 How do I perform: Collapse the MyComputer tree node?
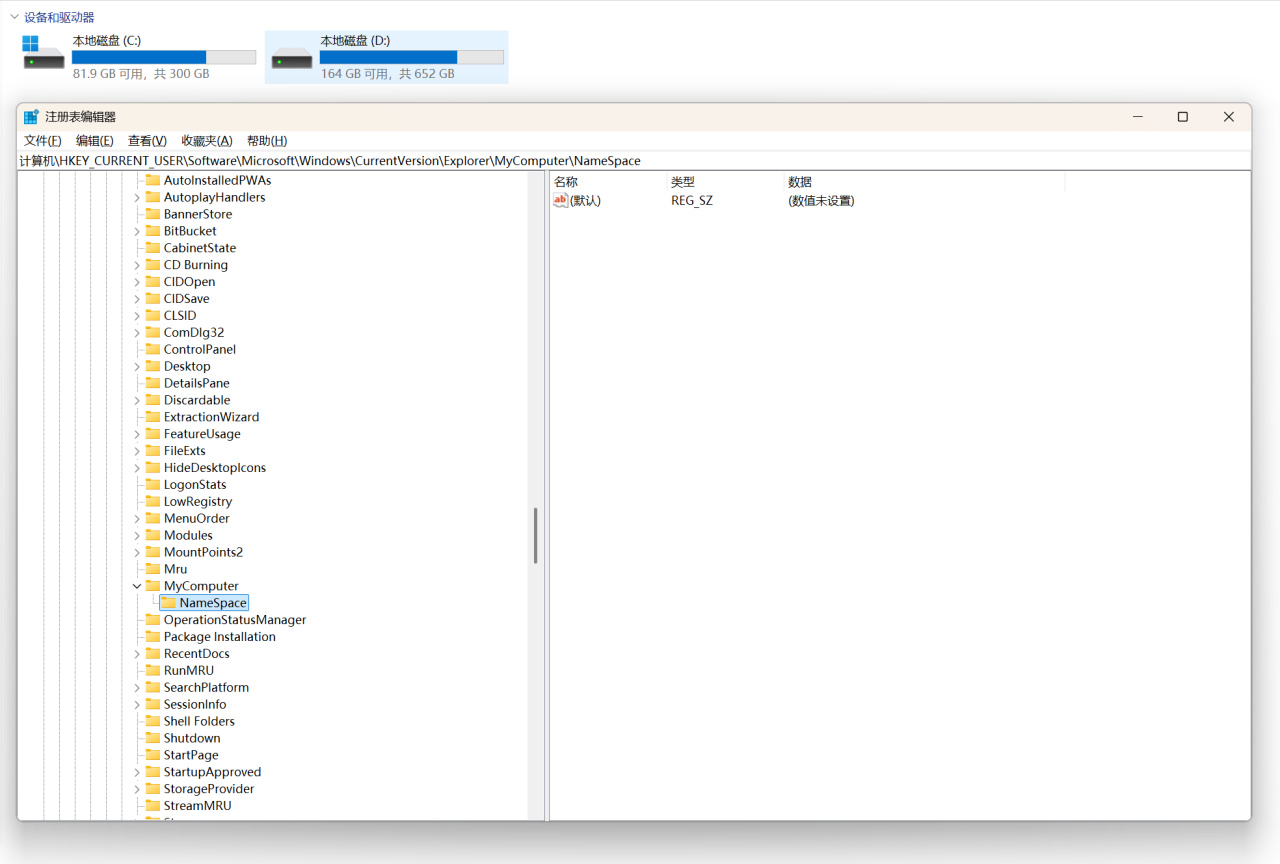pyautogui.click(x=137, y=586)
